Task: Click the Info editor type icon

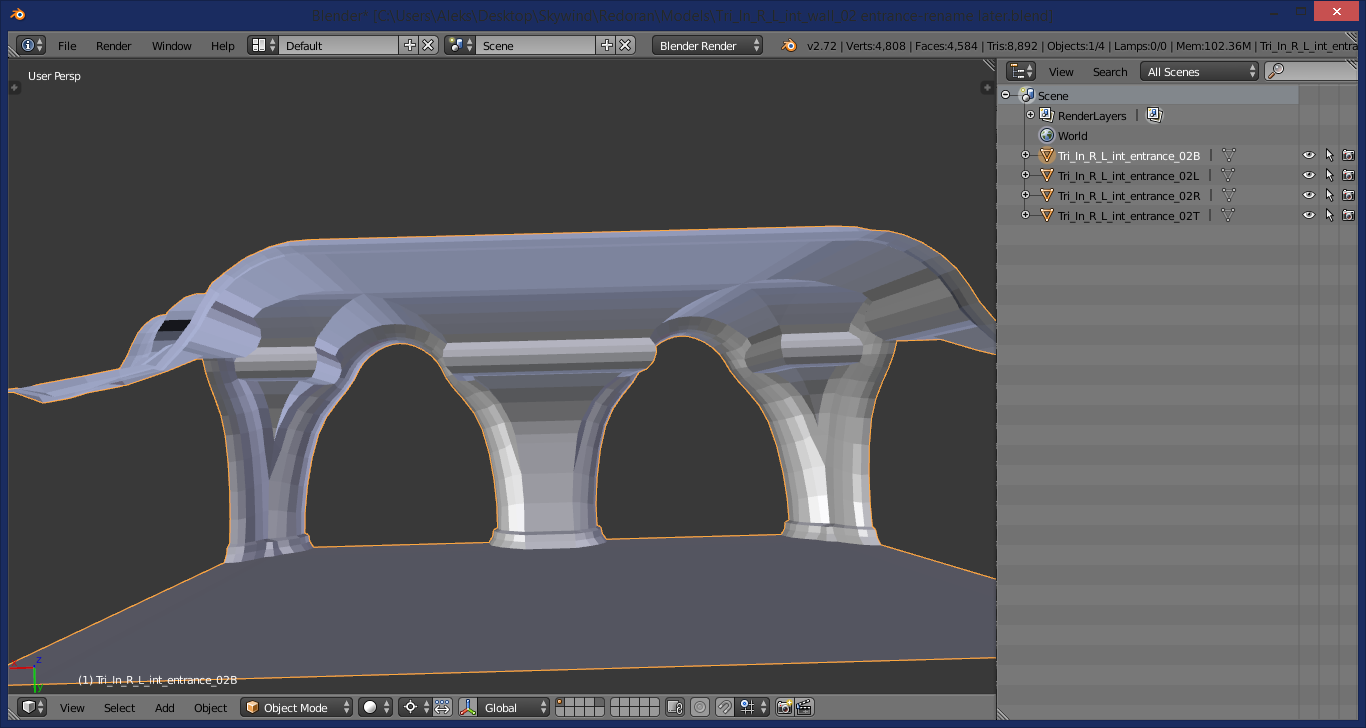Action: (x=32, y=45)
